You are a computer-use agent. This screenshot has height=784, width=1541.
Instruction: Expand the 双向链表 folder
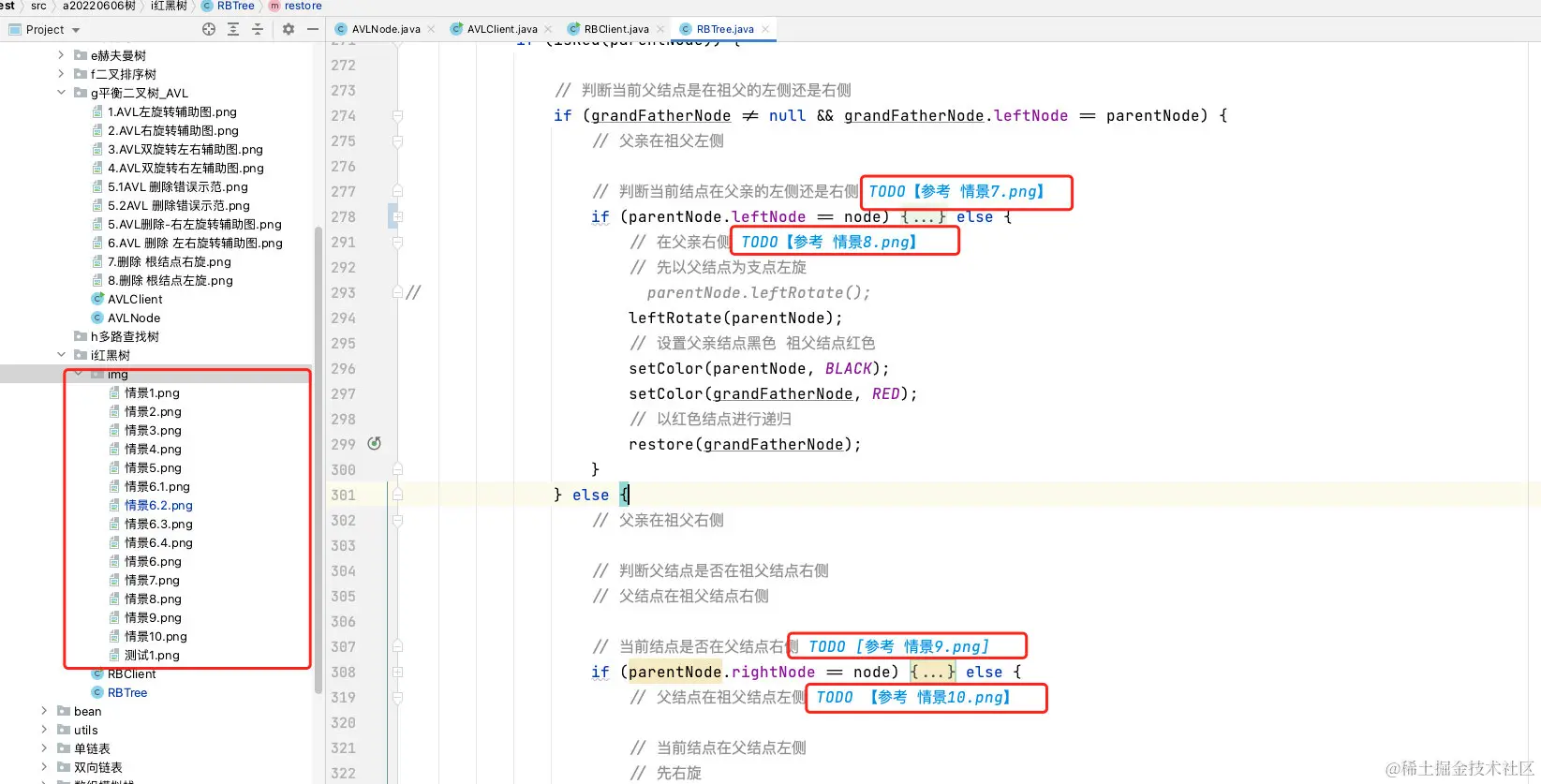click(x=44, y=767)
